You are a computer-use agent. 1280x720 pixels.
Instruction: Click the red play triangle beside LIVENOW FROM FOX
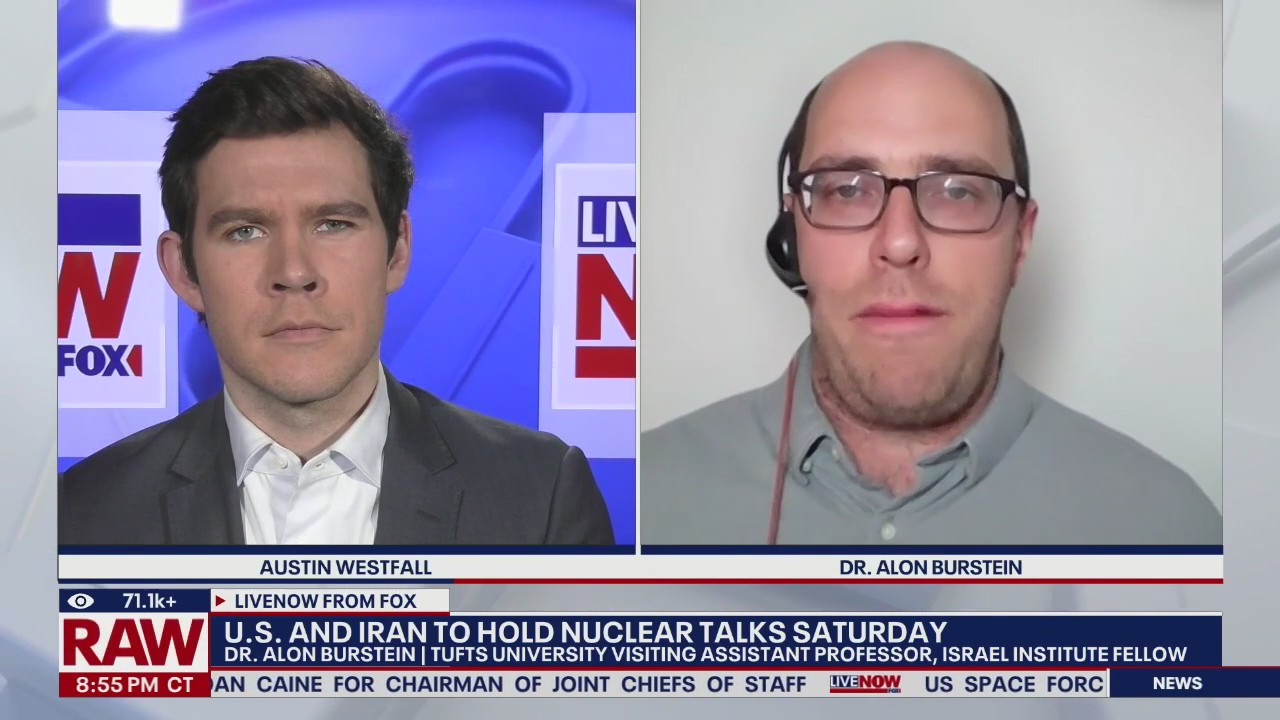tap(220, 601)
